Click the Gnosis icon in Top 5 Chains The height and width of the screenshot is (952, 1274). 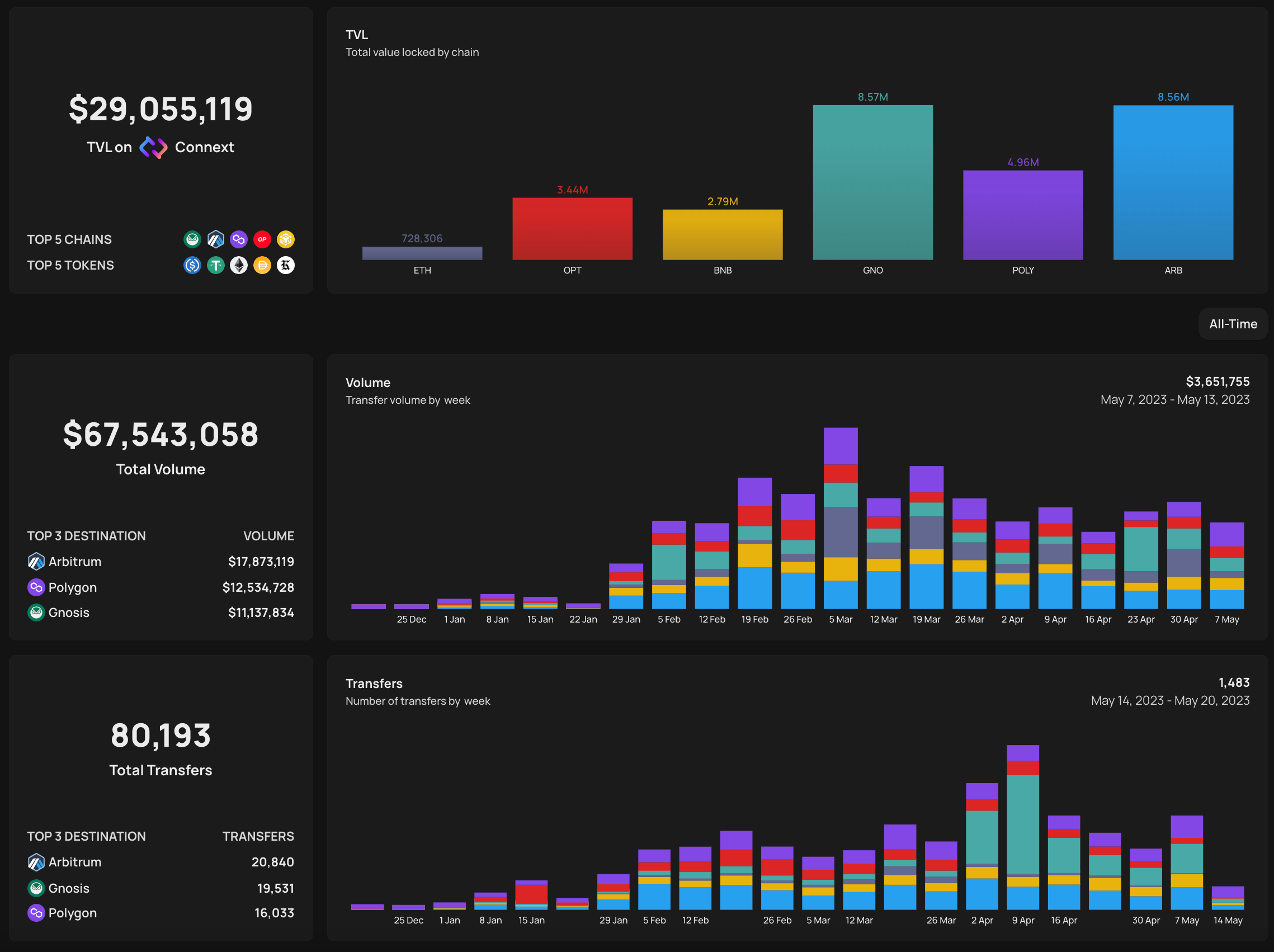pyautogui.click(x=192, y=239)
